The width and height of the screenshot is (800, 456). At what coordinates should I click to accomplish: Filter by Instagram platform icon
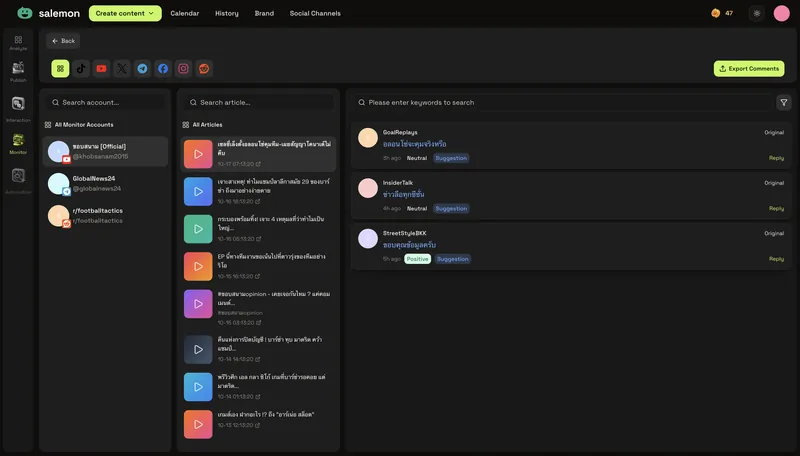183,68
